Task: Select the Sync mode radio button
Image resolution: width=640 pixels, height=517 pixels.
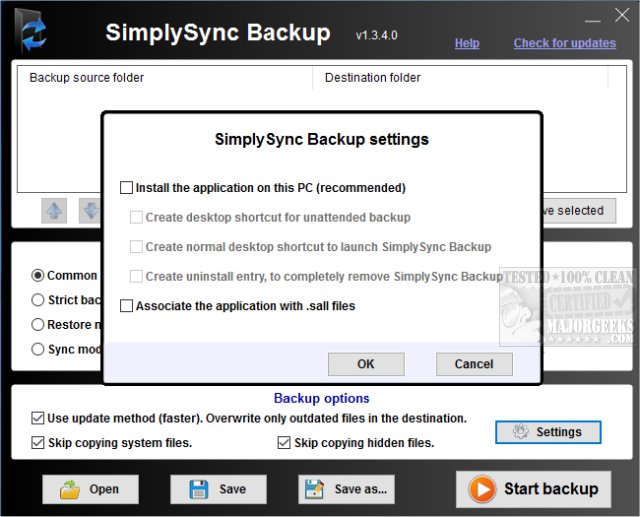Action: (38, 349)
